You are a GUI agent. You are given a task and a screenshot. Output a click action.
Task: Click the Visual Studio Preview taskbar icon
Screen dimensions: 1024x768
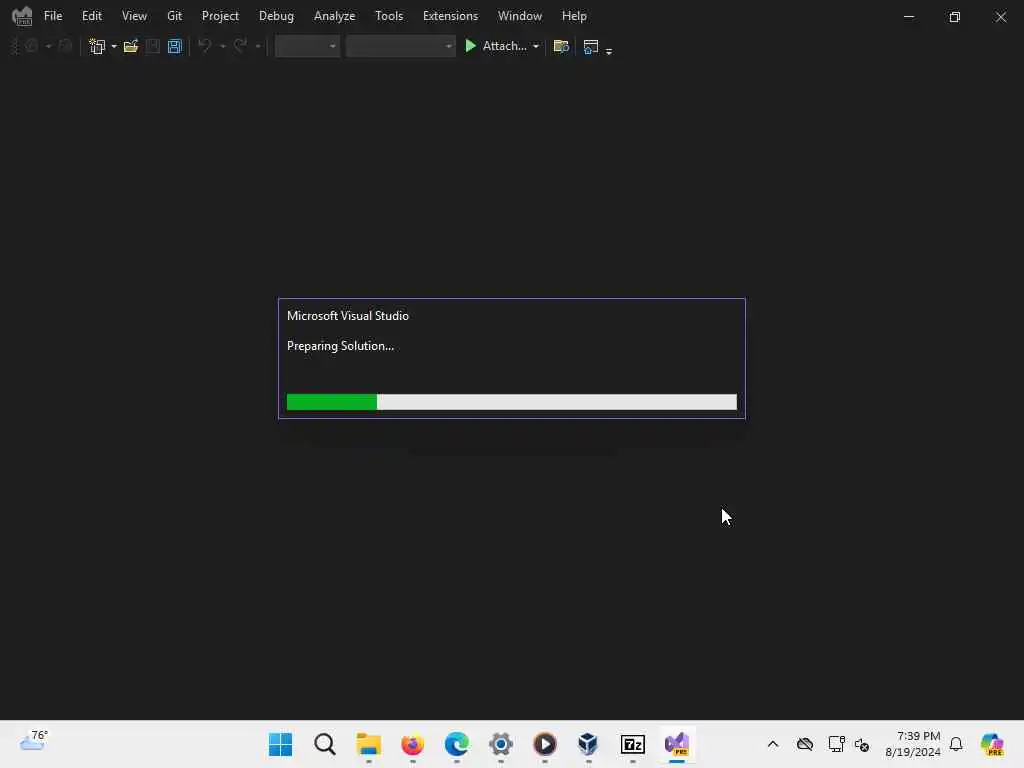click(x=677, y=744)
